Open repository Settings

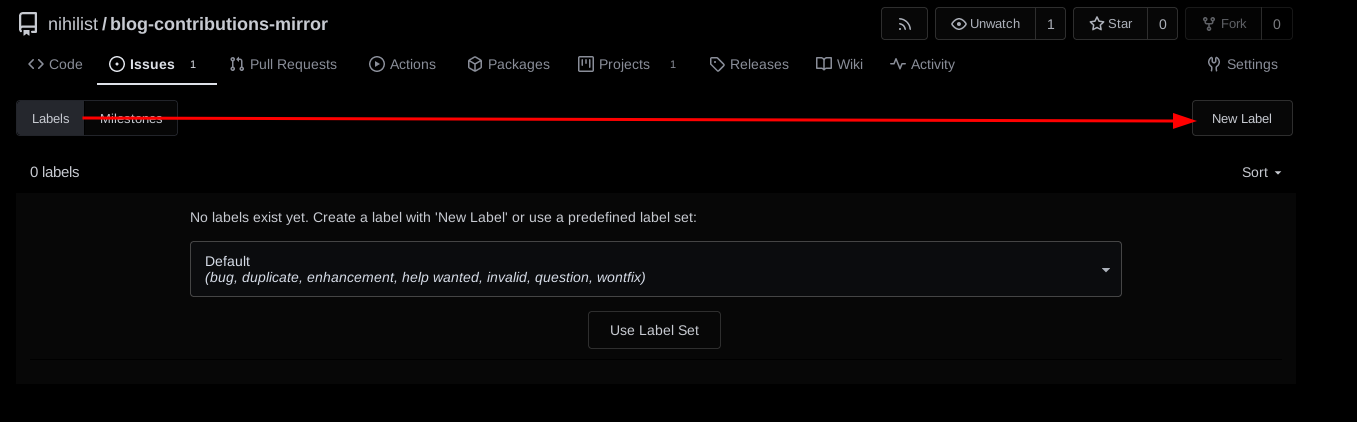(1242, 64)
